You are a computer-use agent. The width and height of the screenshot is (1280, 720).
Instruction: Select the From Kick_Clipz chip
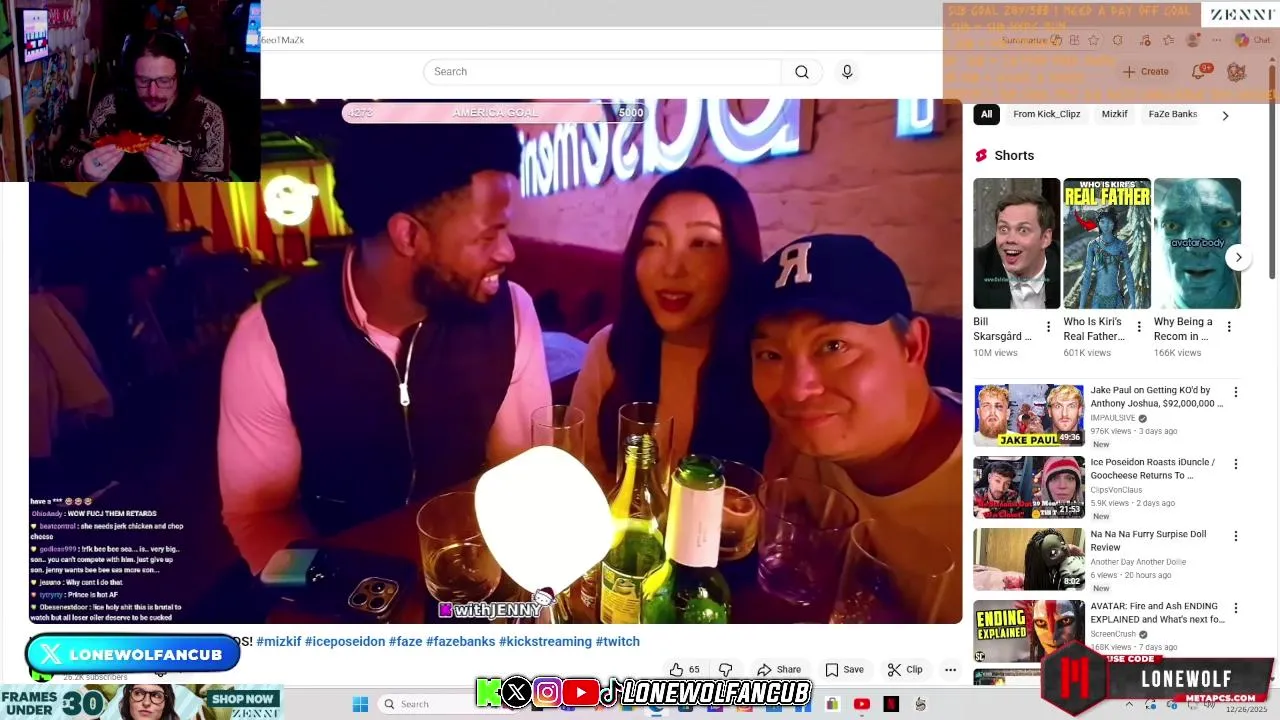tap(1047, 114)
